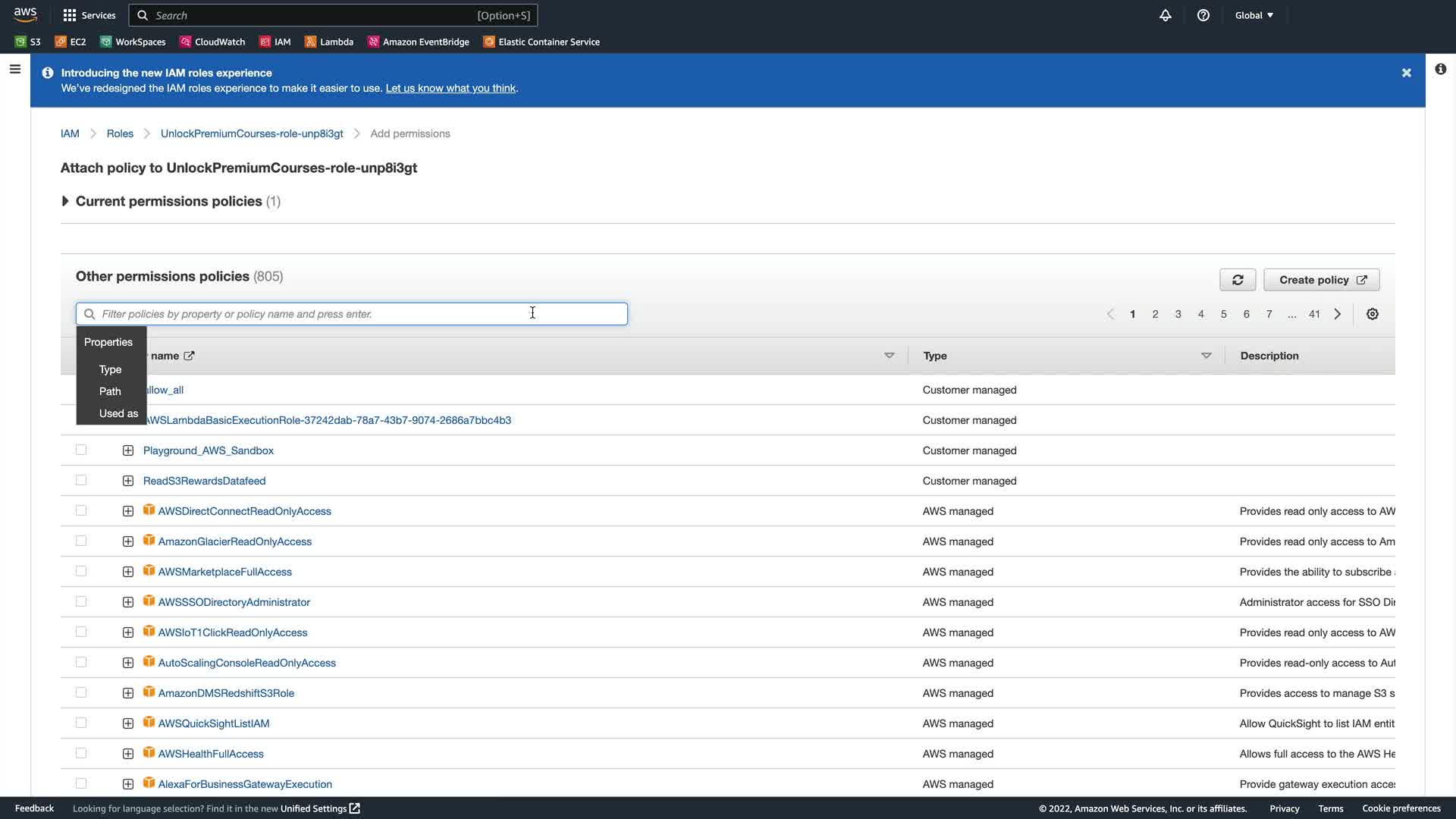Click the Lambda shortcut in favorites bar
Image resolution: width=1456 pixels, height=819 pixels.
pyautogui.click(x=329, y=42)
